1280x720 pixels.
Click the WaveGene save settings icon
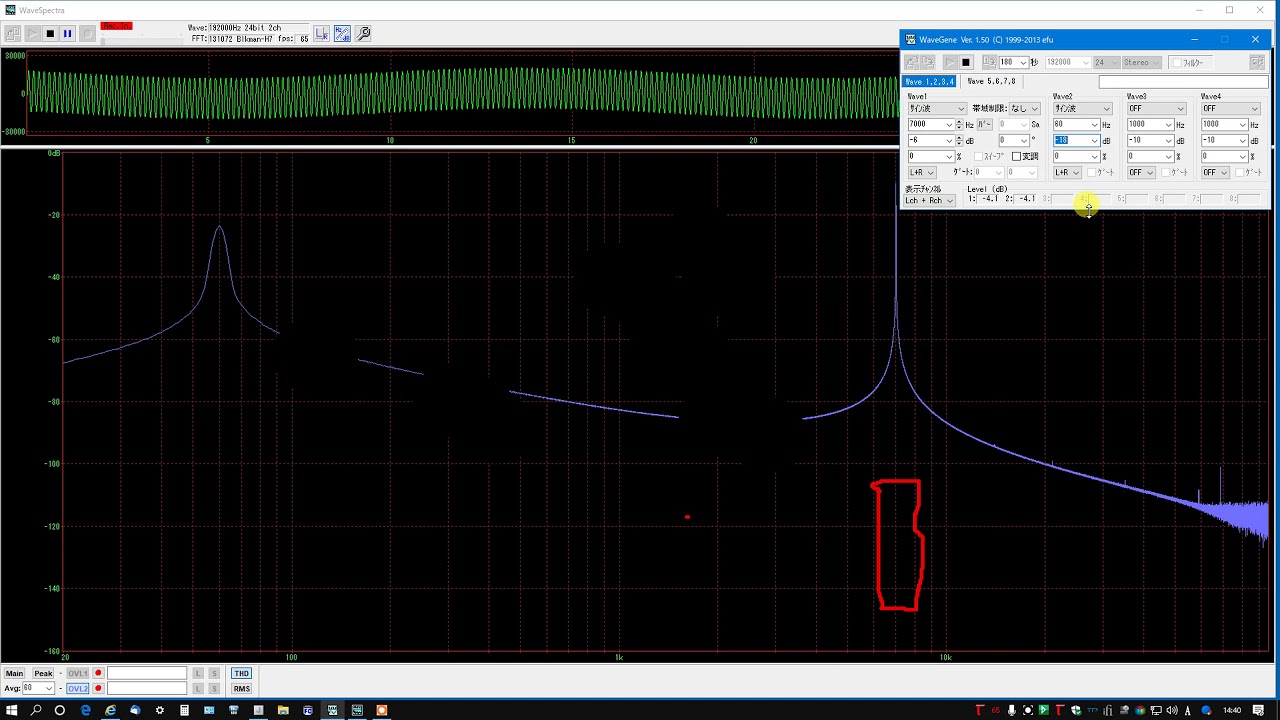[x=928, y=62]
